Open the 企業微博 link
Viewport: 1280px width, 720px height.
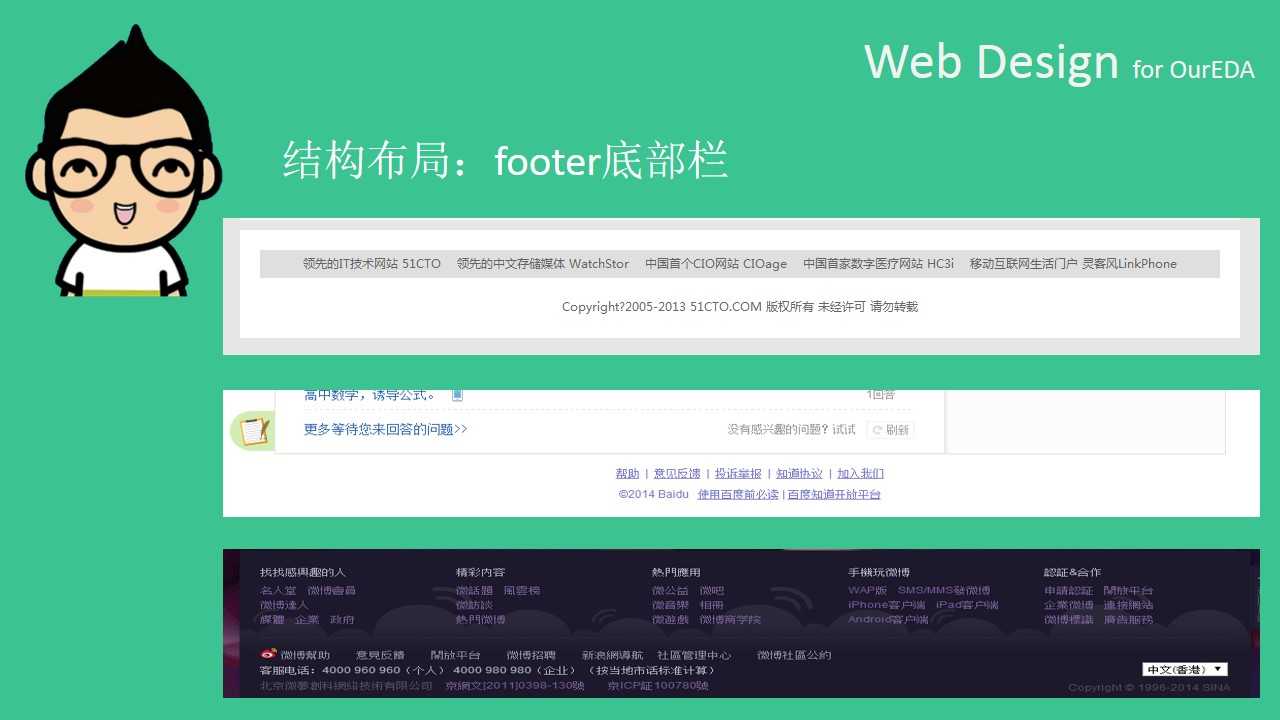1068,605
